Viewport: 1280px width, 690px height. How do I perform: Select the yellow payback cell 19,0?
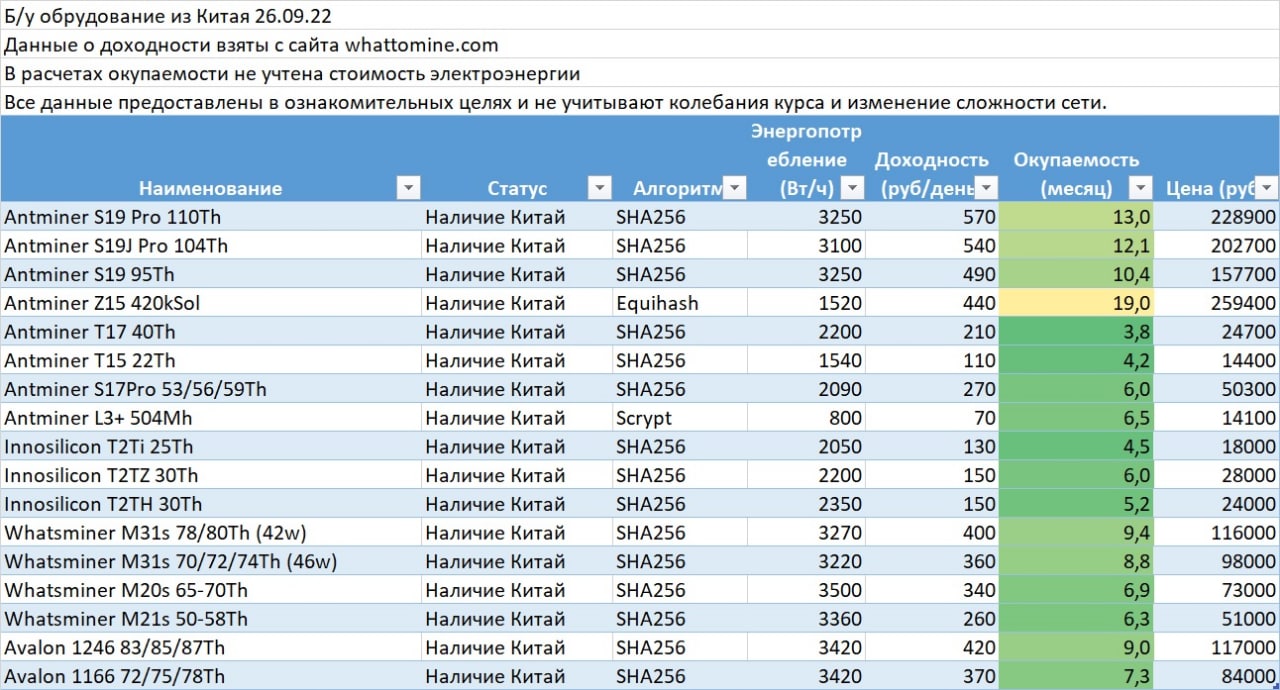[x=1077, y=303]
